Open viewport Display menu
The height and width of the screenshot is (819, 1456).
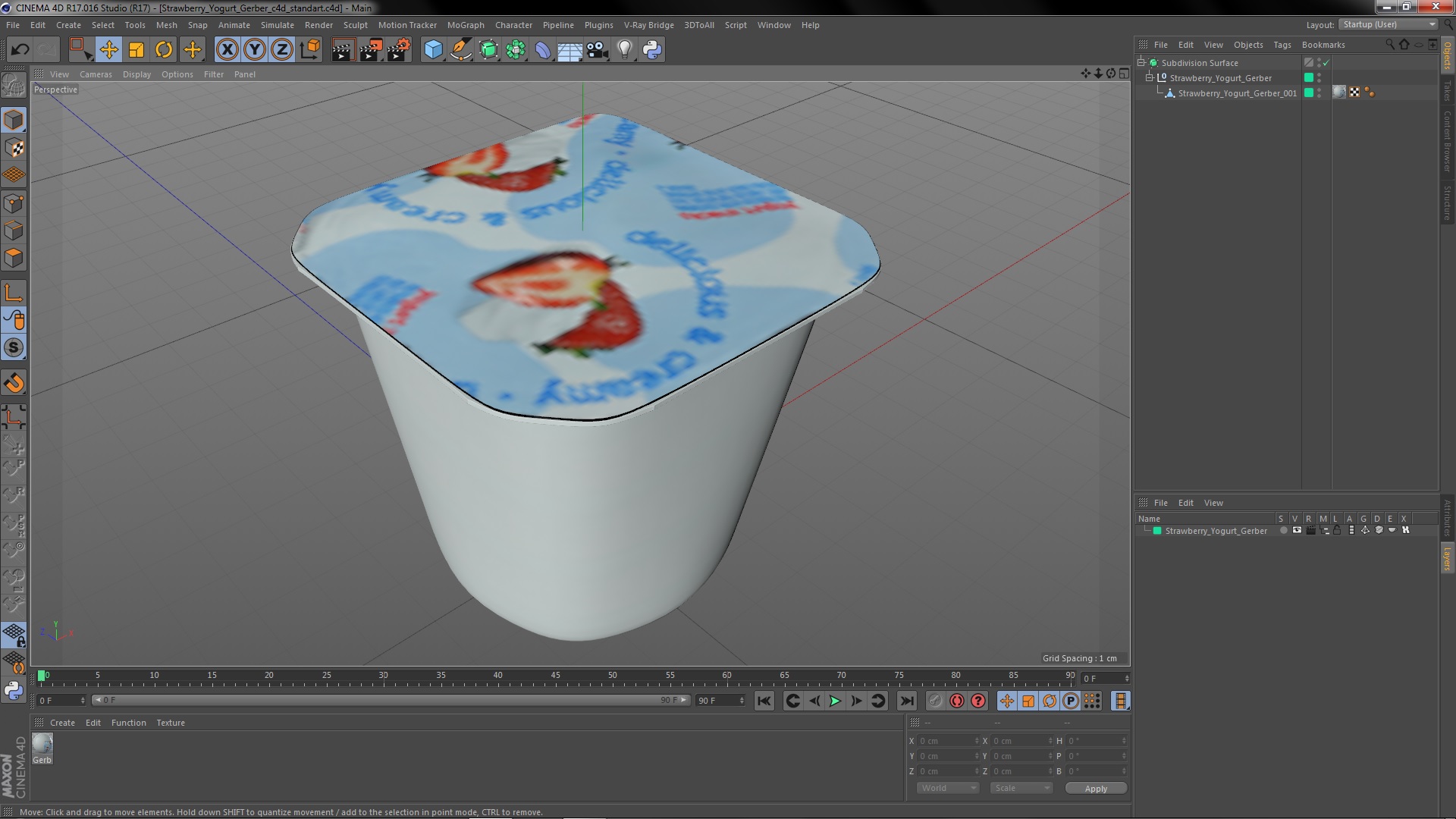pyautogui.click(x=136, y=74)
